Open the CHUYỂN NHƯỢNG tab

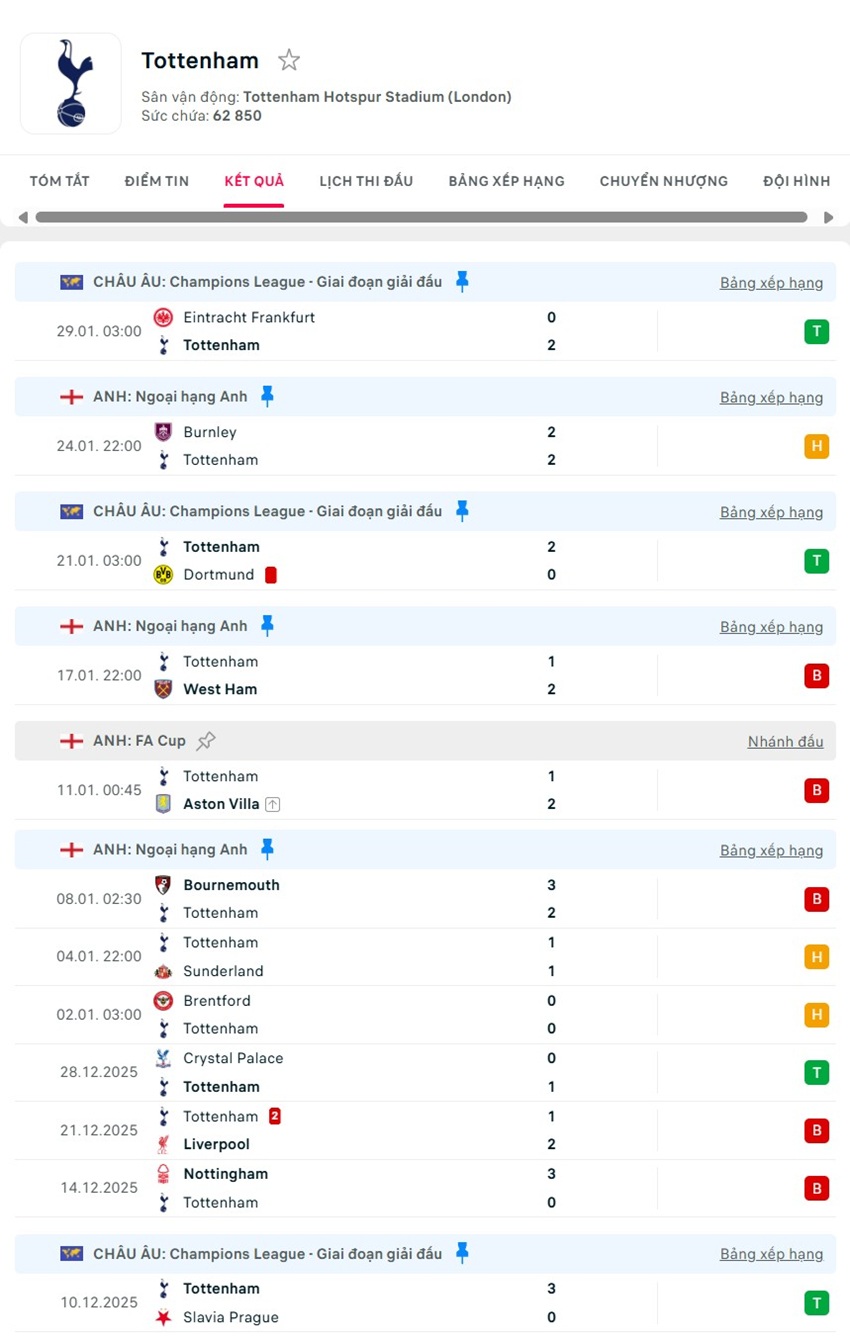663,181
